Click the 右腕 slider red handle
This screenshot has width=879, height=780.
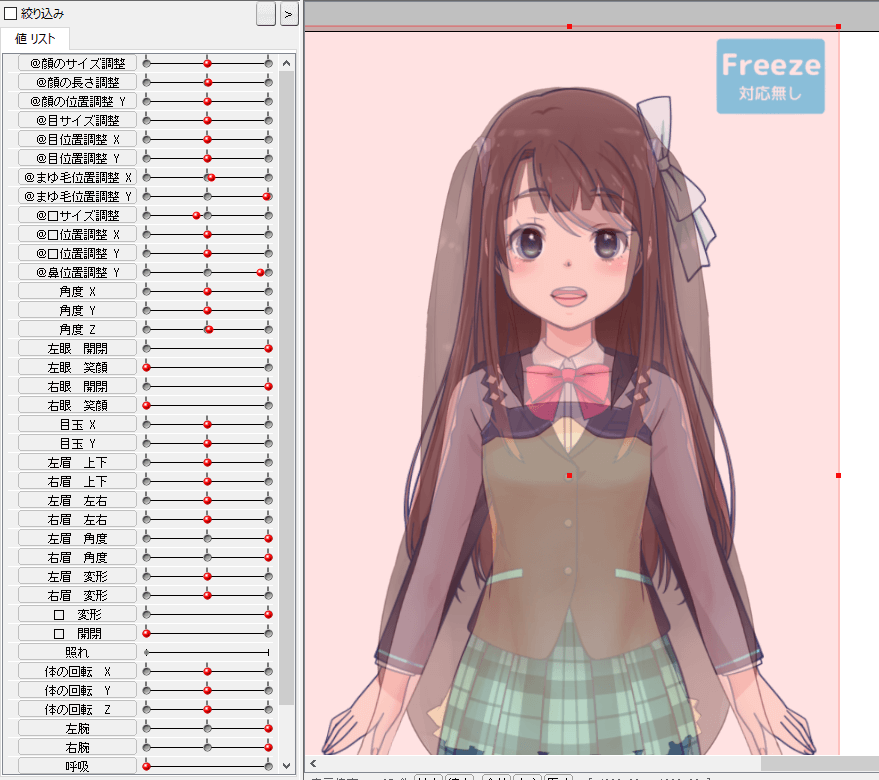coord(269,747)
